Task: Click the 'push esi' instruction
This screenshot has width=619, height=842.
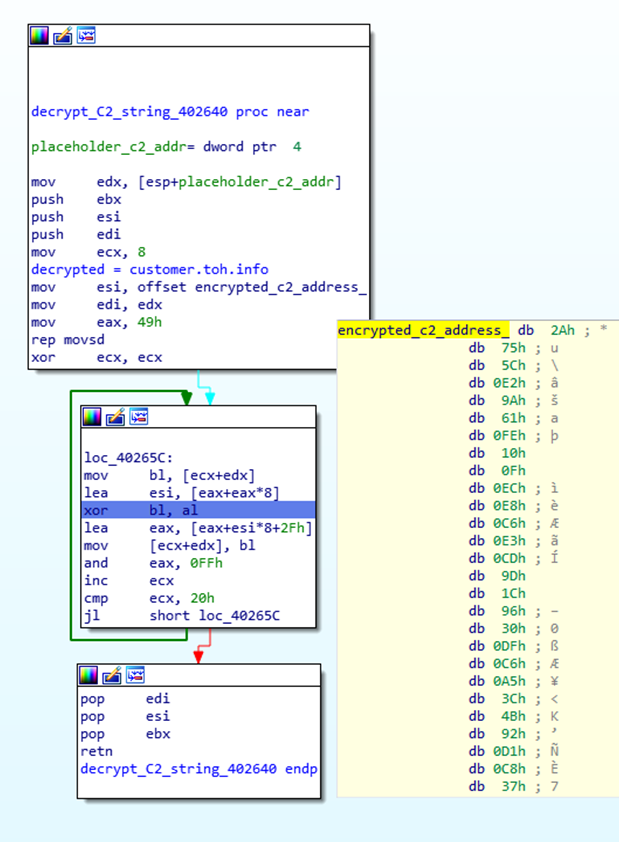Action: point(76,217)
